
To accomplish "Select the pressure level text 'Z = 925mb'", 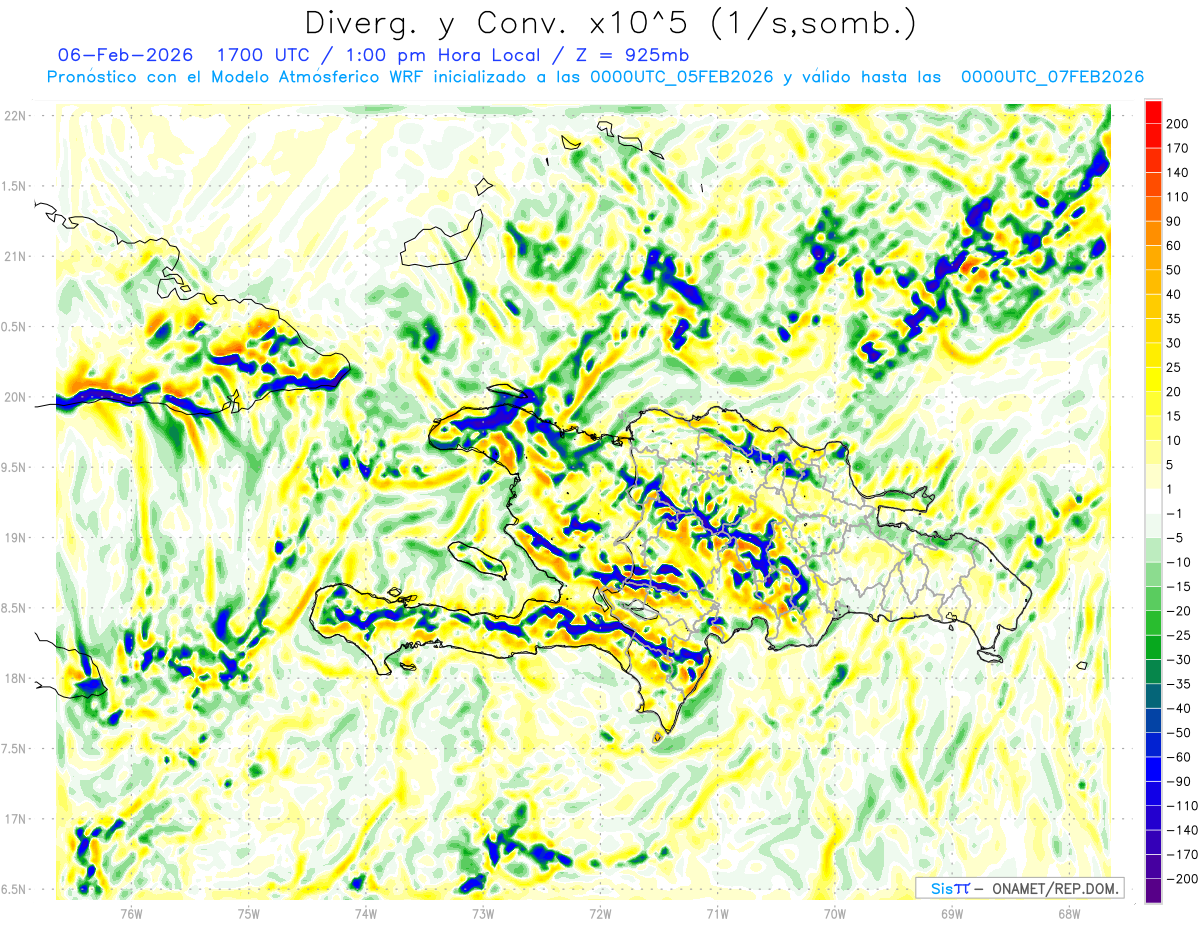I will [632, 55].
